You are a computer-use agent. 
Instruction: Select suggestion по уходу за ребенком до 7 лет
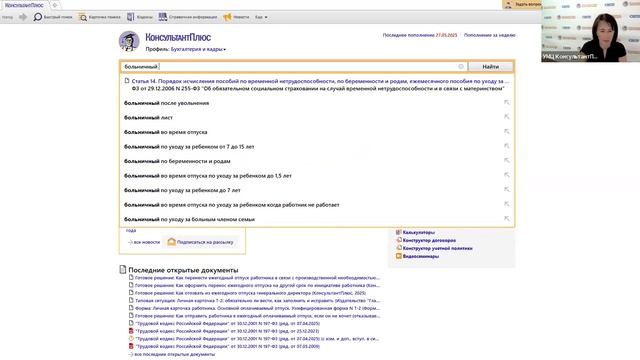(182, 190)
